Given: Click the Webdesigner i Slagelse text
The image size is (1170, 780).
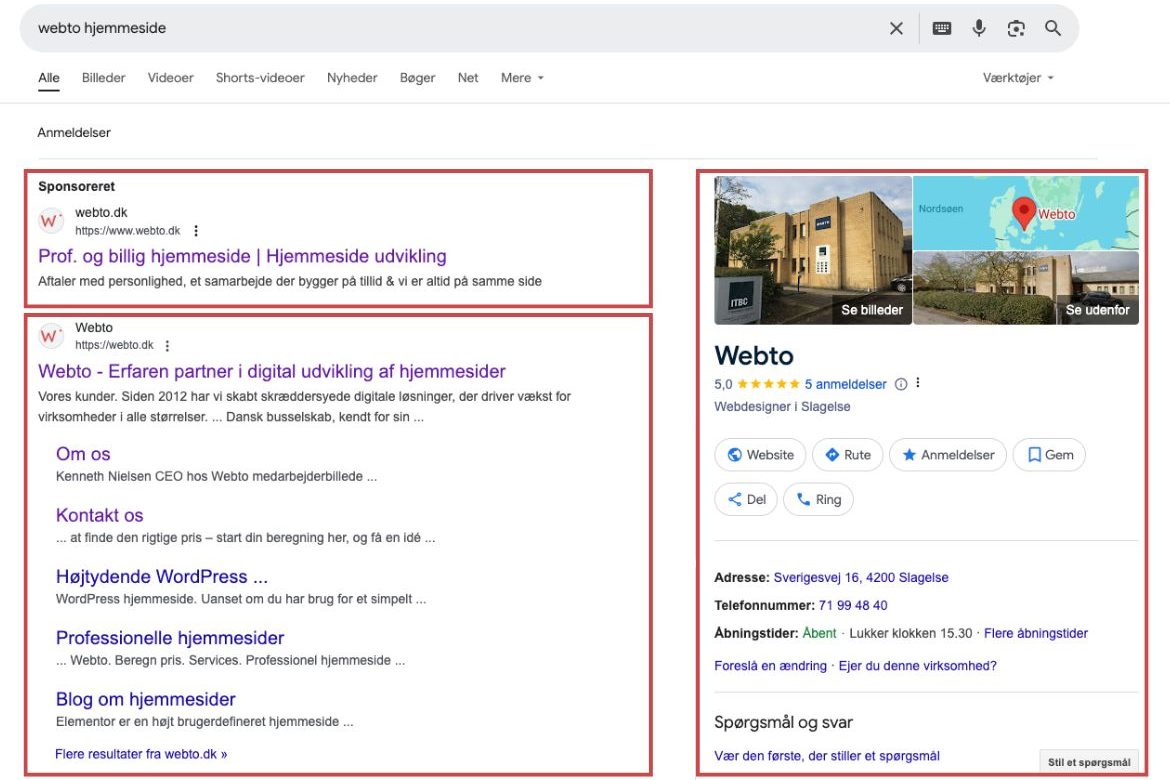Looking at the screenshot, I should click(782, 407).
